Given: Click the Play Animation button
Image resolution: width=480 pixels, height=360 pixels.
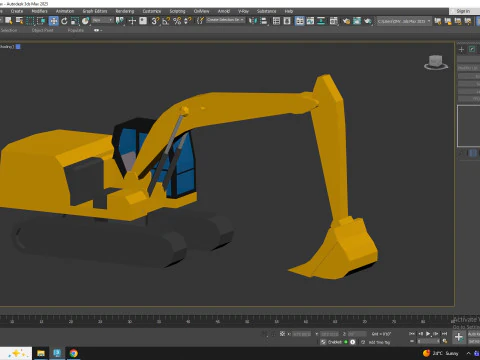Looking at the screenshot, I should (428, 333).
